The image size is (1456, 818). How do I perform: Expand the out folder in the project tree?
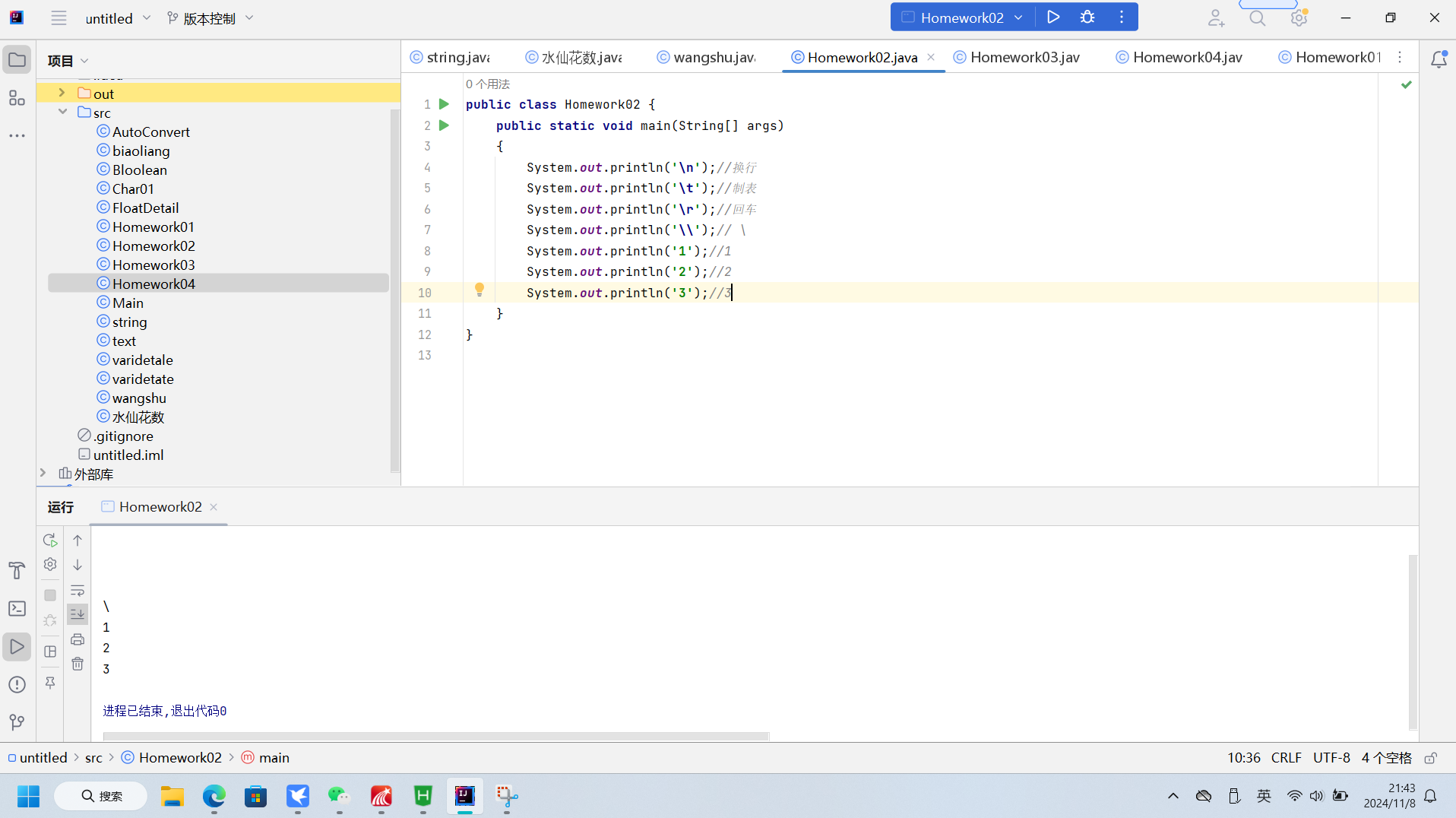pyautogui.click(x=62, y=93)
